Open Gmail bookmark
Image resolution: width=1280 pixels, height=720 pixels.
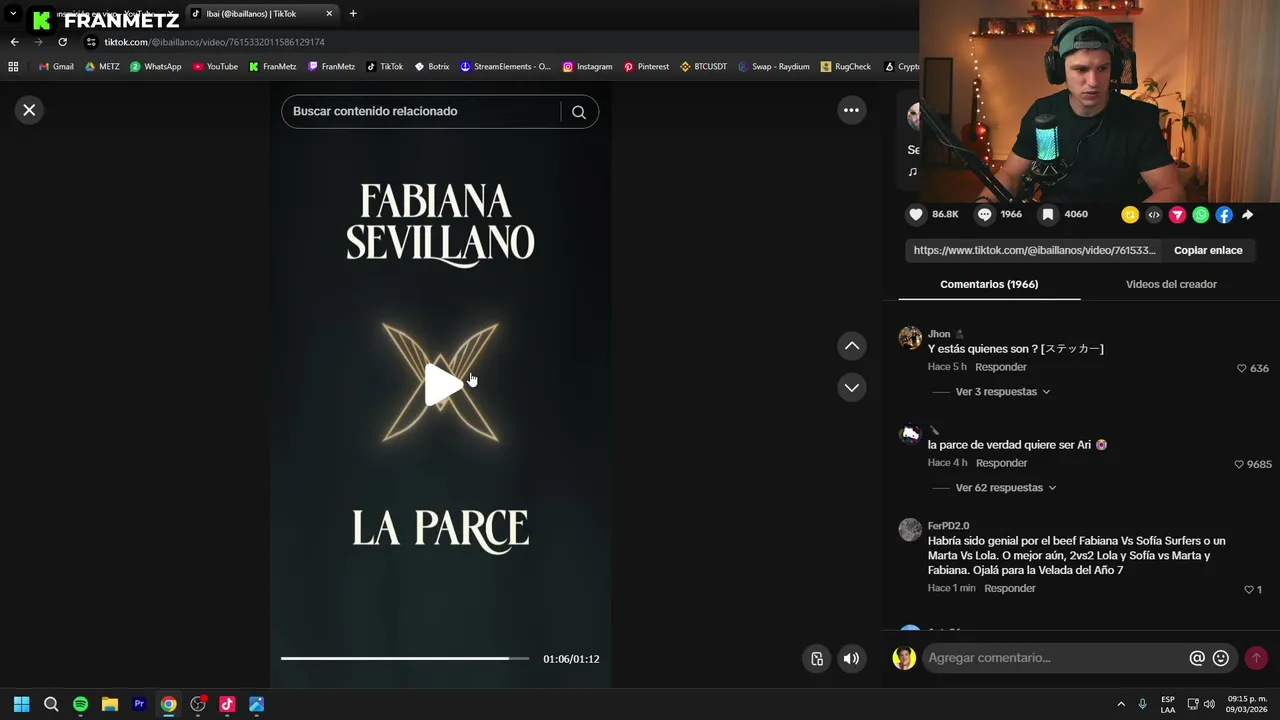click(56, 67)
